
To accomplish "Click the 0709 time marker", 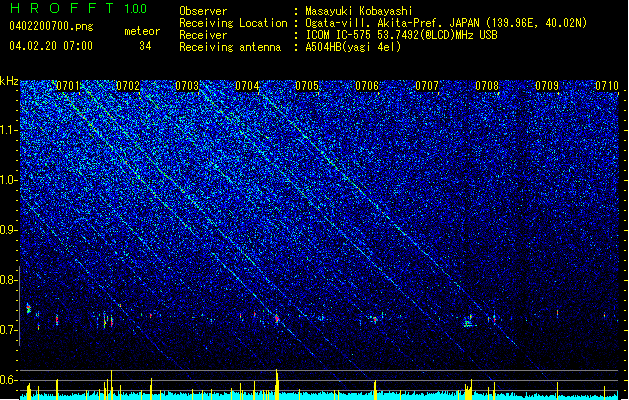I will (x=547, y=86).
